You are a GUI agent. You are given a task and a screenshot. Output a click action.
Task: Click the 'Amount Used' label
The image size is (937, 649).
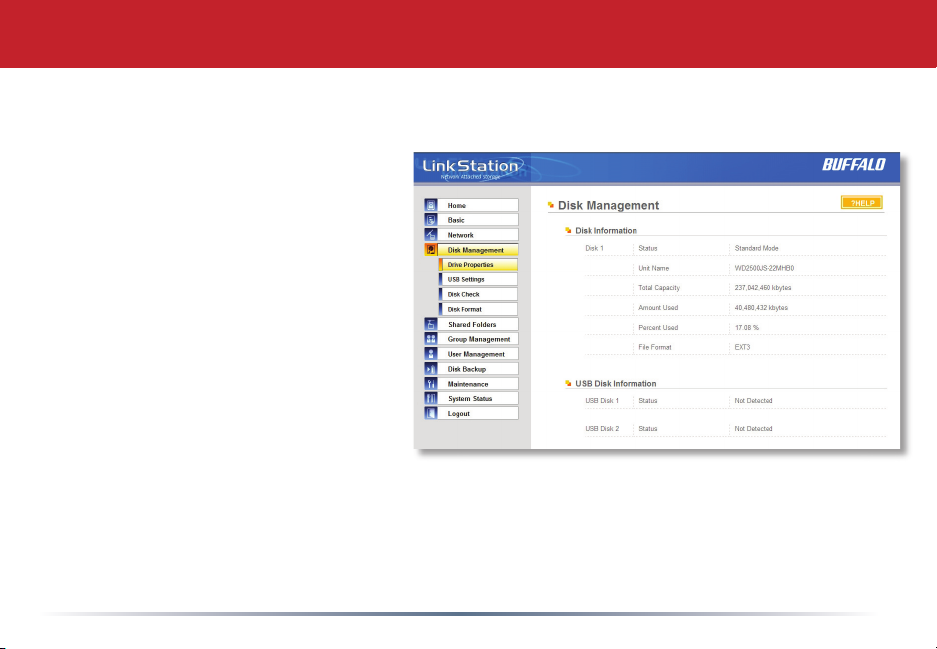coord(658,308)
